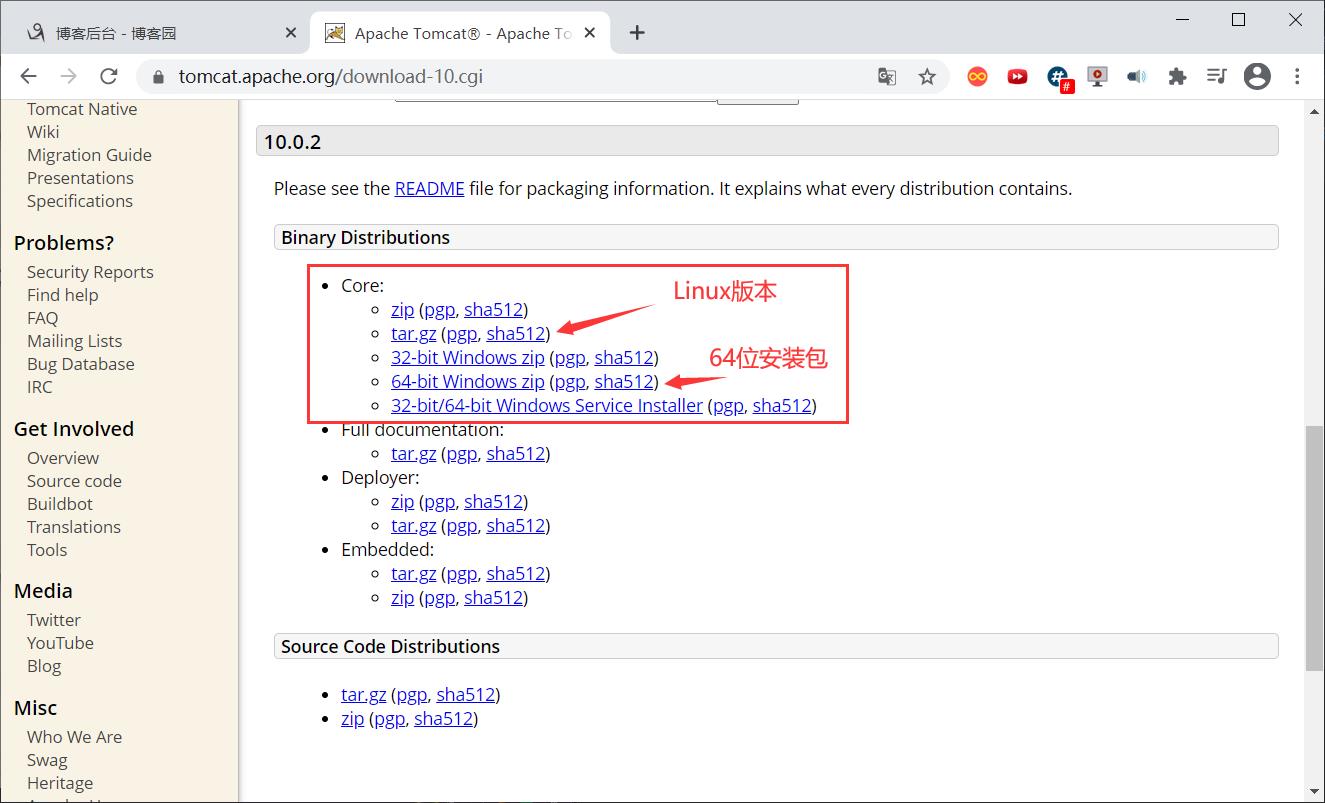The image size is (1325, 803).
Task: Download Deployer tar.gz
Action: pos(414,526)
